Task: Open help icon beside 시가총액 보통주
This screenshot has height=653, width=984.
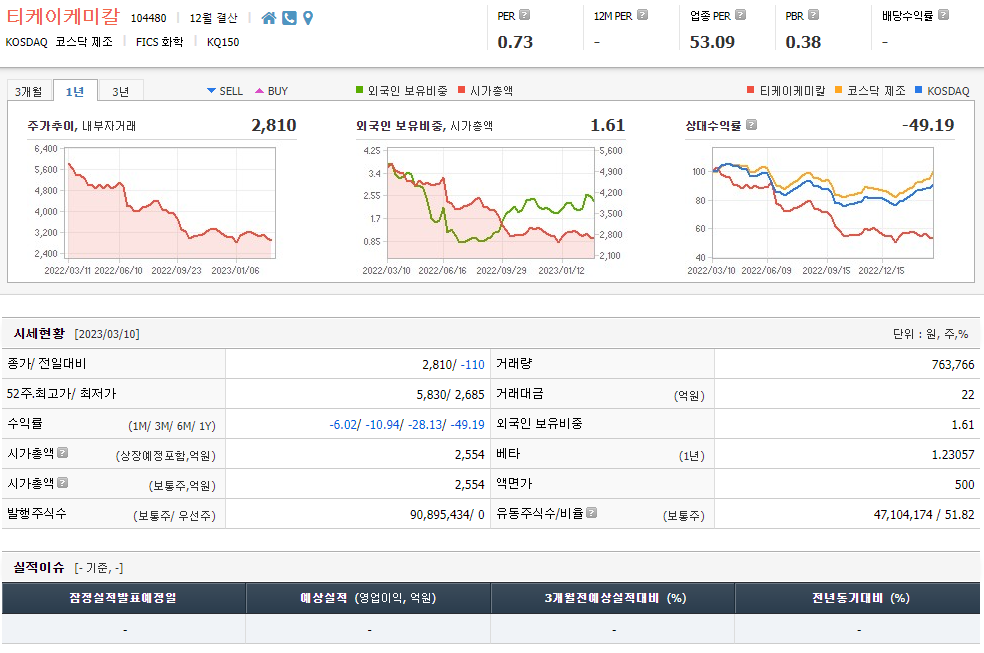Action: pyautogui.click(x=62, y=482)
